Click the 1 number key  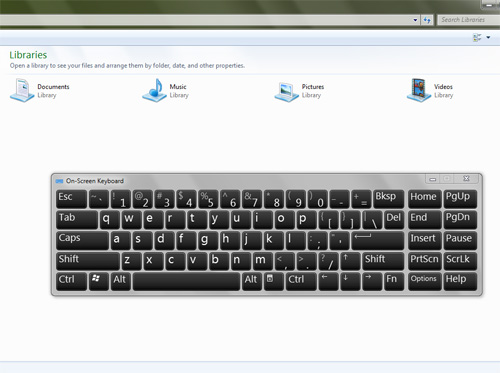click(x=120, y=199)
